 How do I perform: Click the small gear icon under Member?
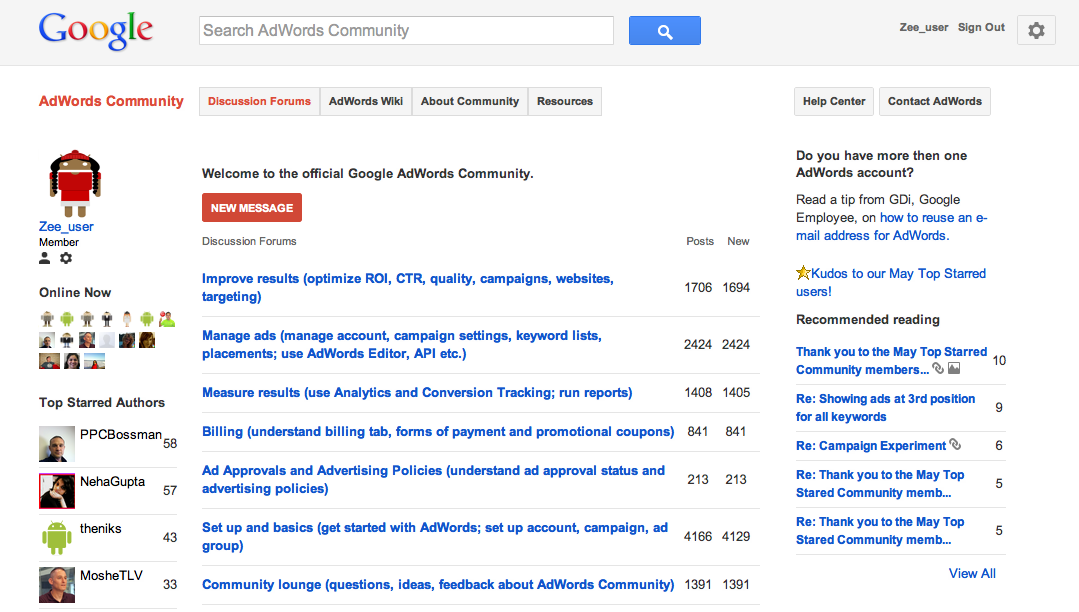[x=66, y=258]
